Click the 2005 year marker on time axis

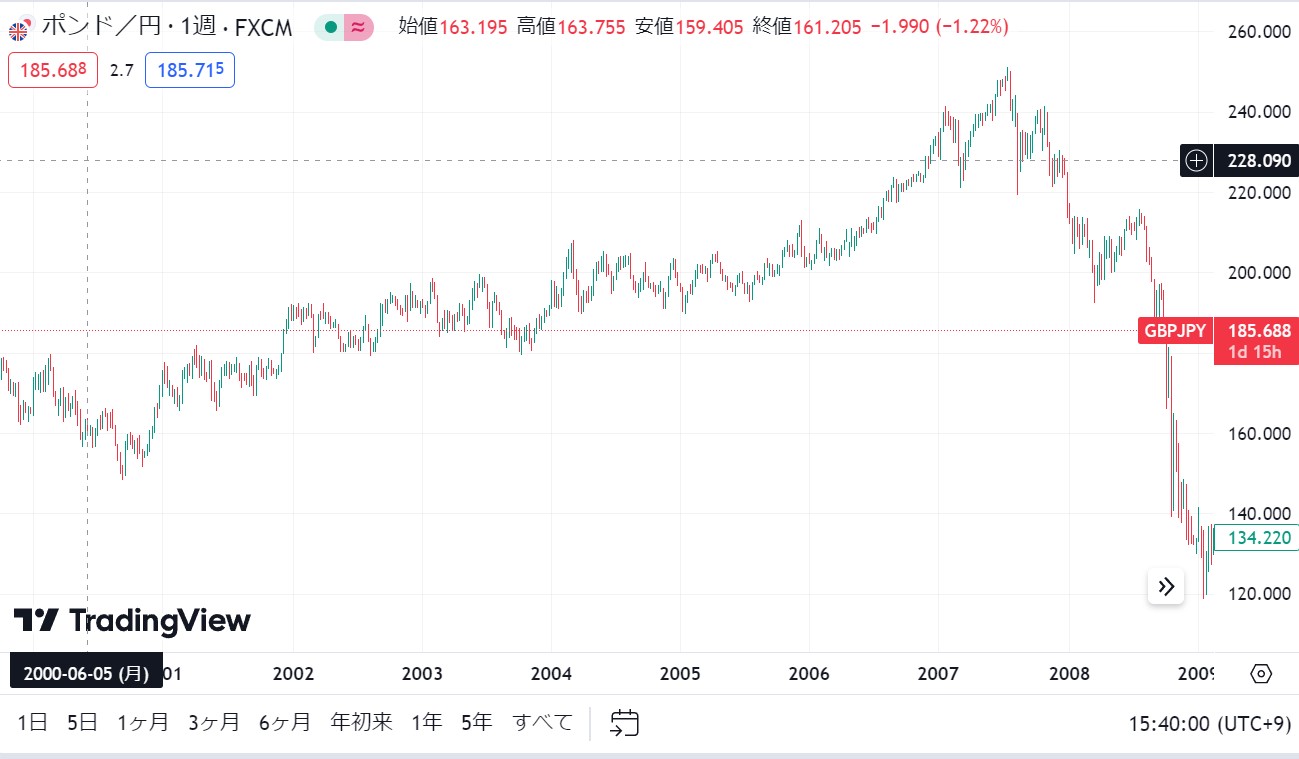tap(680, 673)
